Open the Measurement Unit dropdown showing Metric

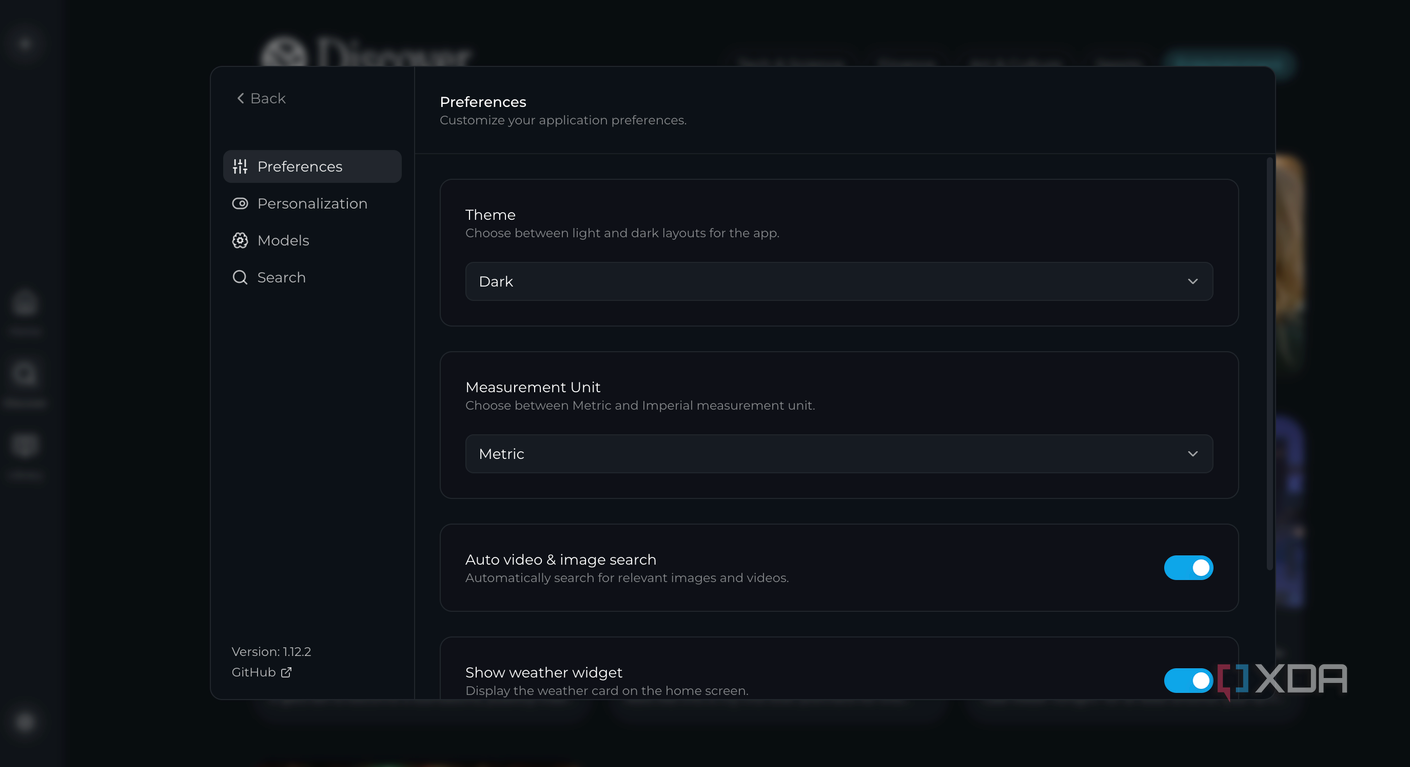pyautogui.click(x=839, y=454)
